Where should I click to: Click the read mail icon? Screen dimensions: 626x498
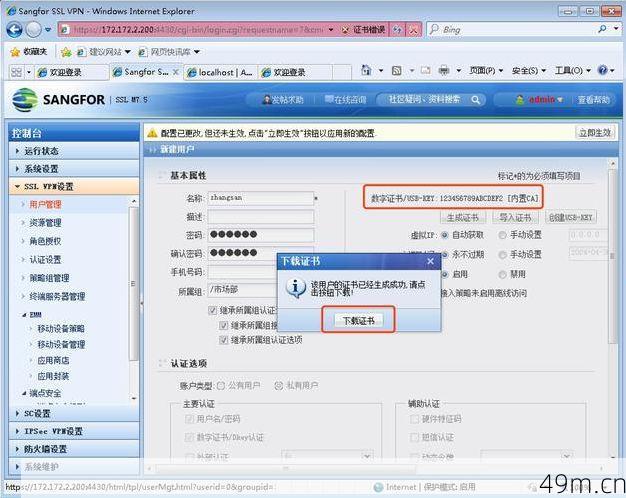point(426,71)
